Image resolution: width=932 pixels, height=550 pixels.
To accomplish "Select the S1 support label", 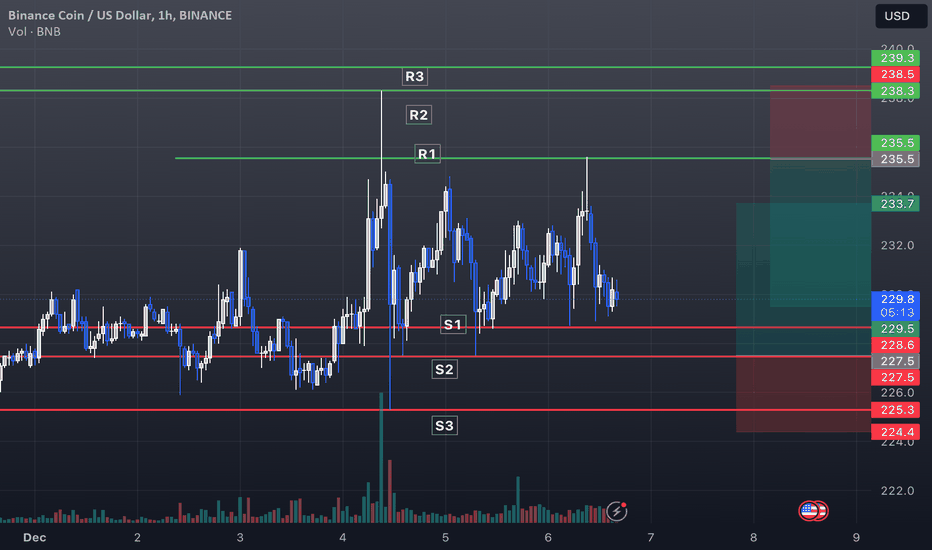I will [453, 325].
